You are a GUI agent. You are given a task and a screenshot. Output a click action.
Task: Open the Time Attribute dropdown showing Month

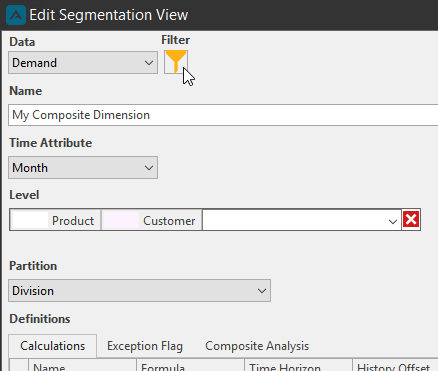pos(83,168)
